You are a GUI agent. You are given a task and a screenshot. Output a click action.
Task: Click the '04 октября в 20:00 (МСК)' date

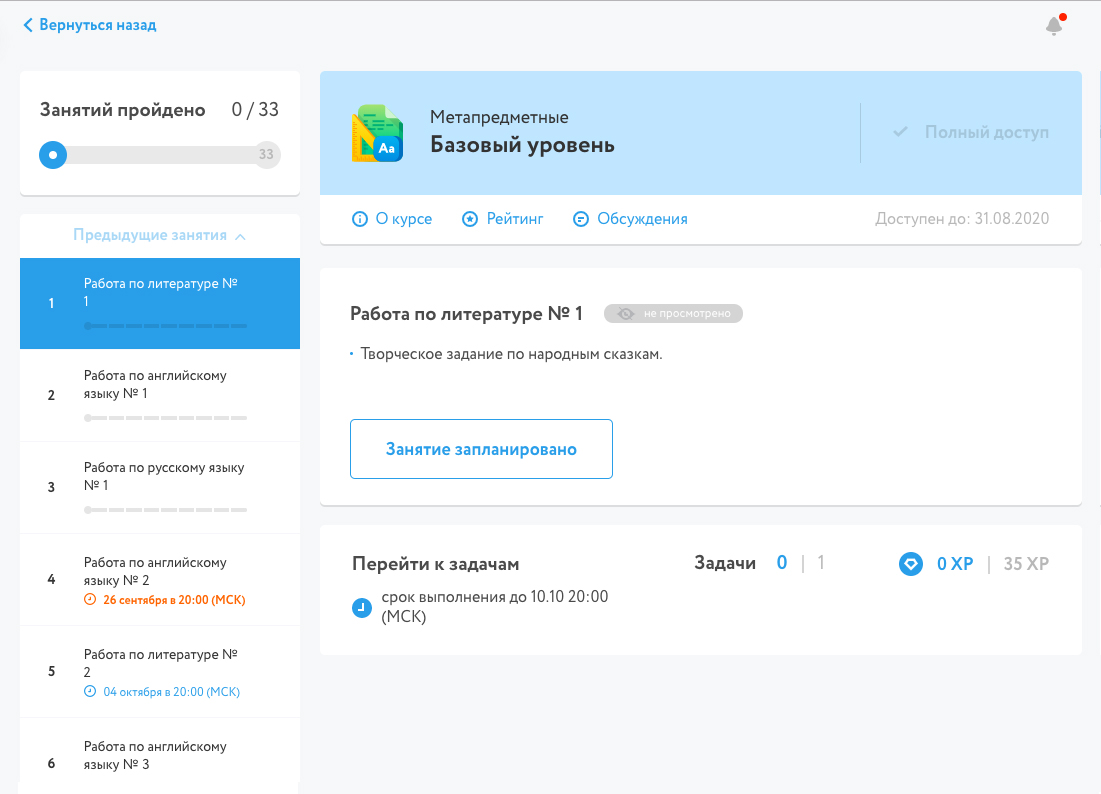point(171,692)
